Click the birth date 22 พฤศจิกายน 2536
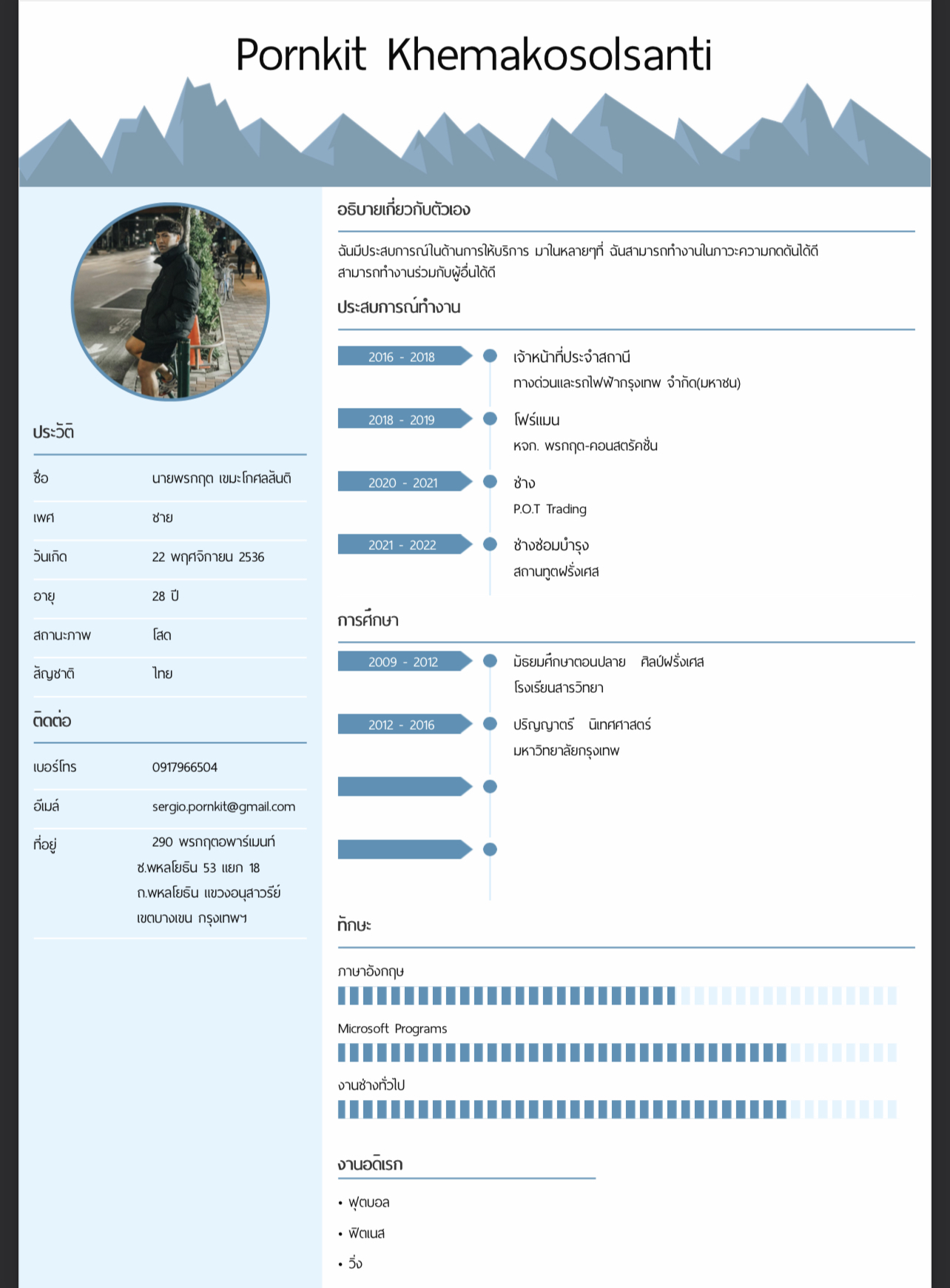Screen dimensions: 950x1288 [x=208, y=557]
